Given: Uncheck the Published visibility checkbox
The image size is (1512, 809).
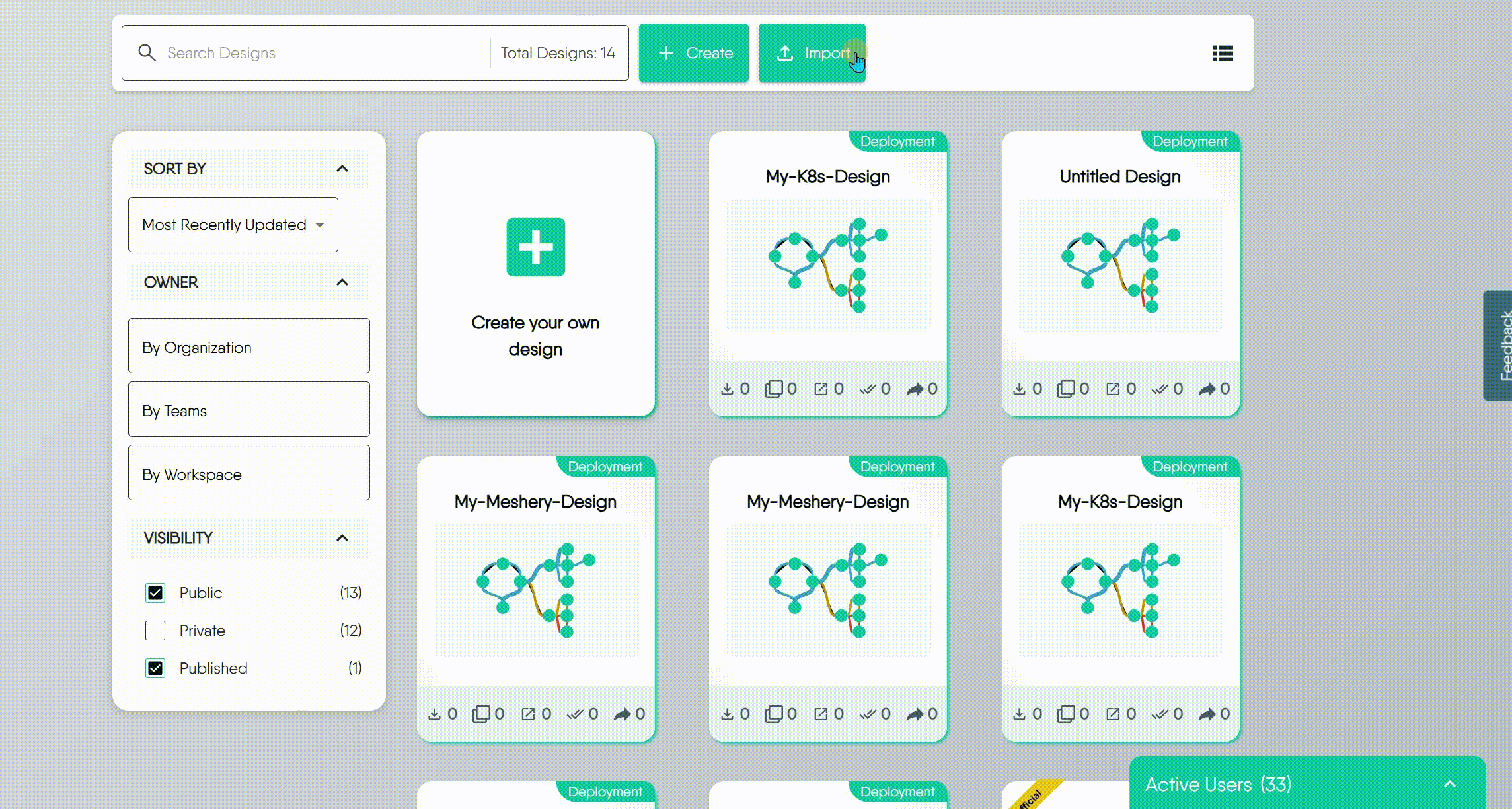Looking at the screenshot, I should (x=155, y=668).
